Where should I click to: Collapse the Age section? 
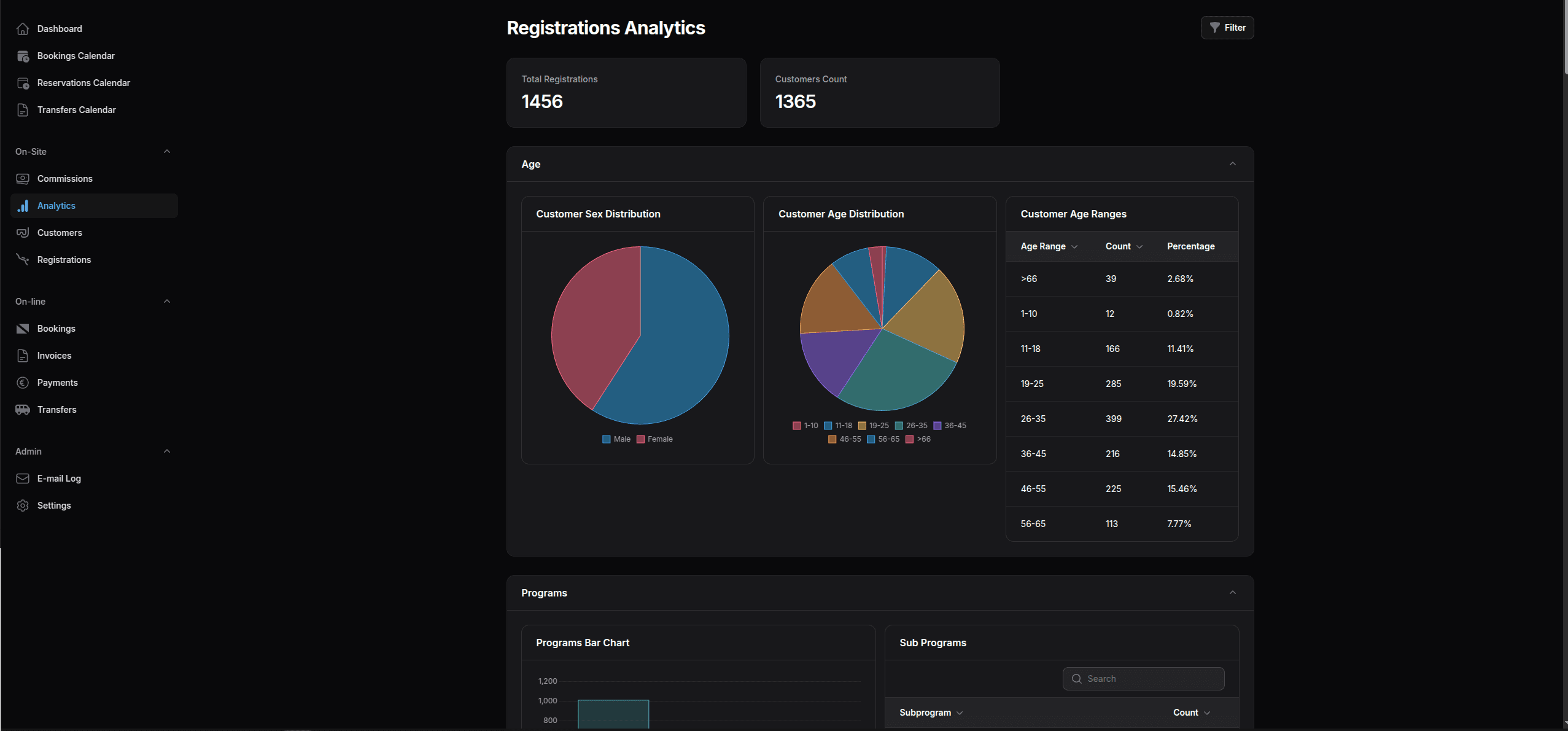point(1233,163)
